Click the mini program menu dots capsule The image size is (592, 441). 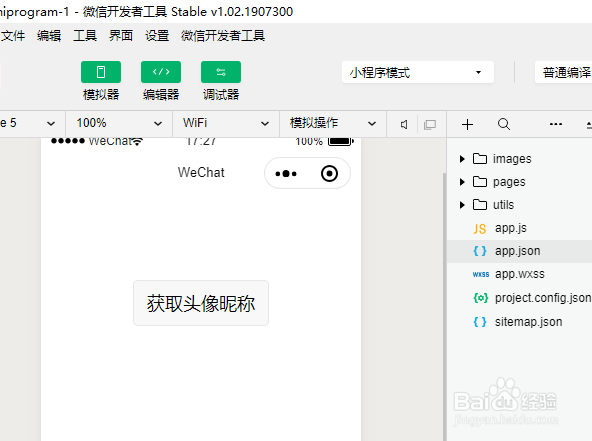286,174
